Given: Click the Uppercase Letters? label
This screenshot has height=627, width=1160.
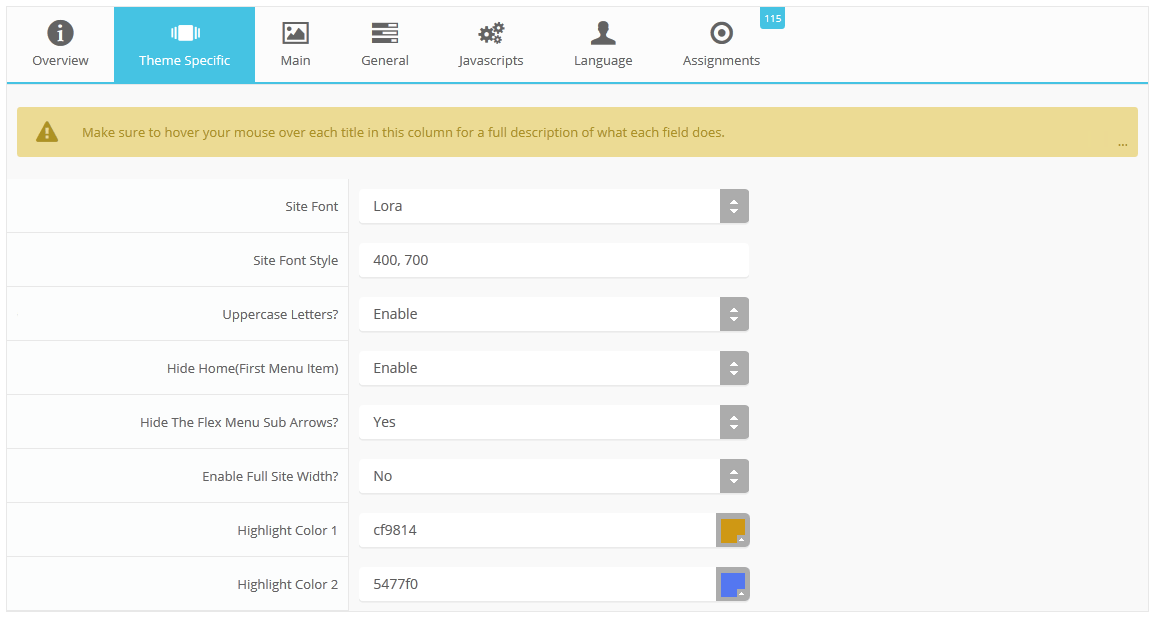Looking at the screenshot, I should point(280,314).
